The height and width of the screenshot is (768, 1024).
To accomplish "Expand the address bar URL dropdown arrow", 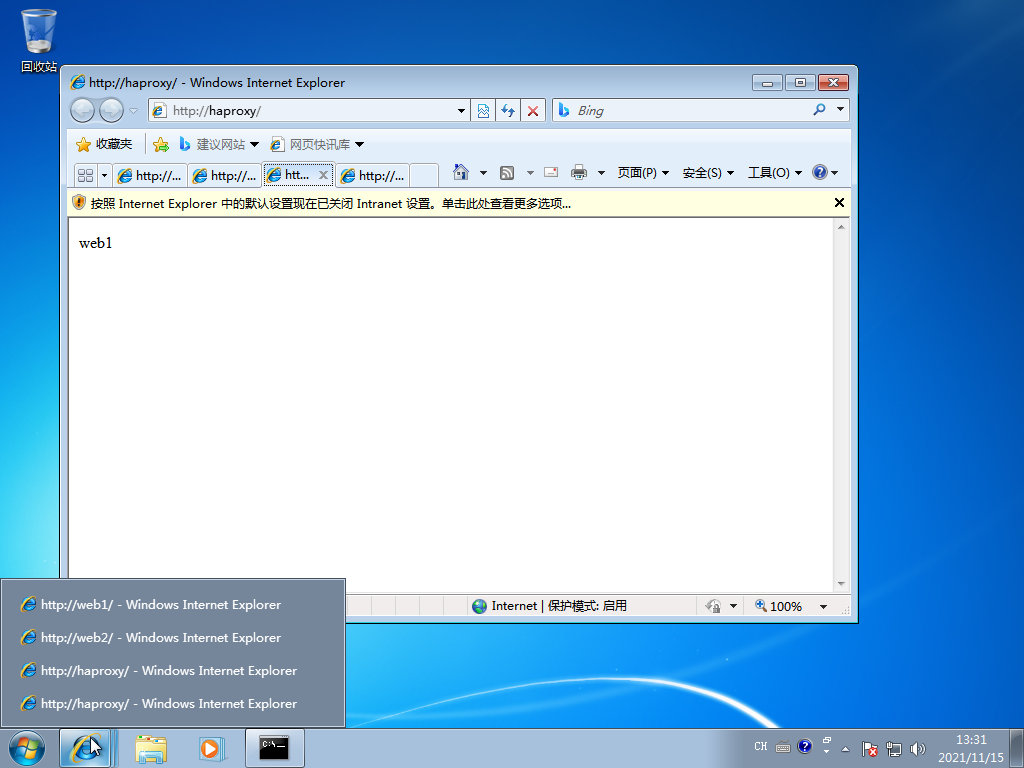I will tap(461, 111).
